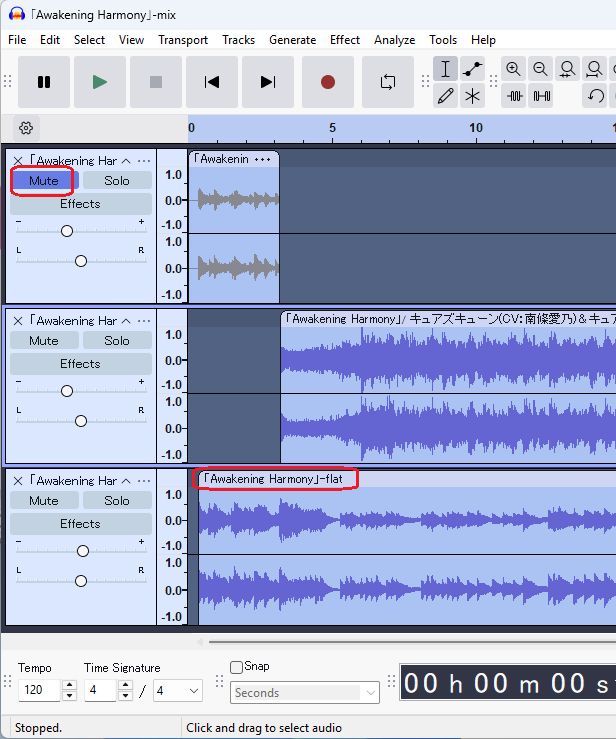This screenshot has width=616, height=739.
Task: Open the File menu
Action: pyautogui.click(x=17, y=40)
